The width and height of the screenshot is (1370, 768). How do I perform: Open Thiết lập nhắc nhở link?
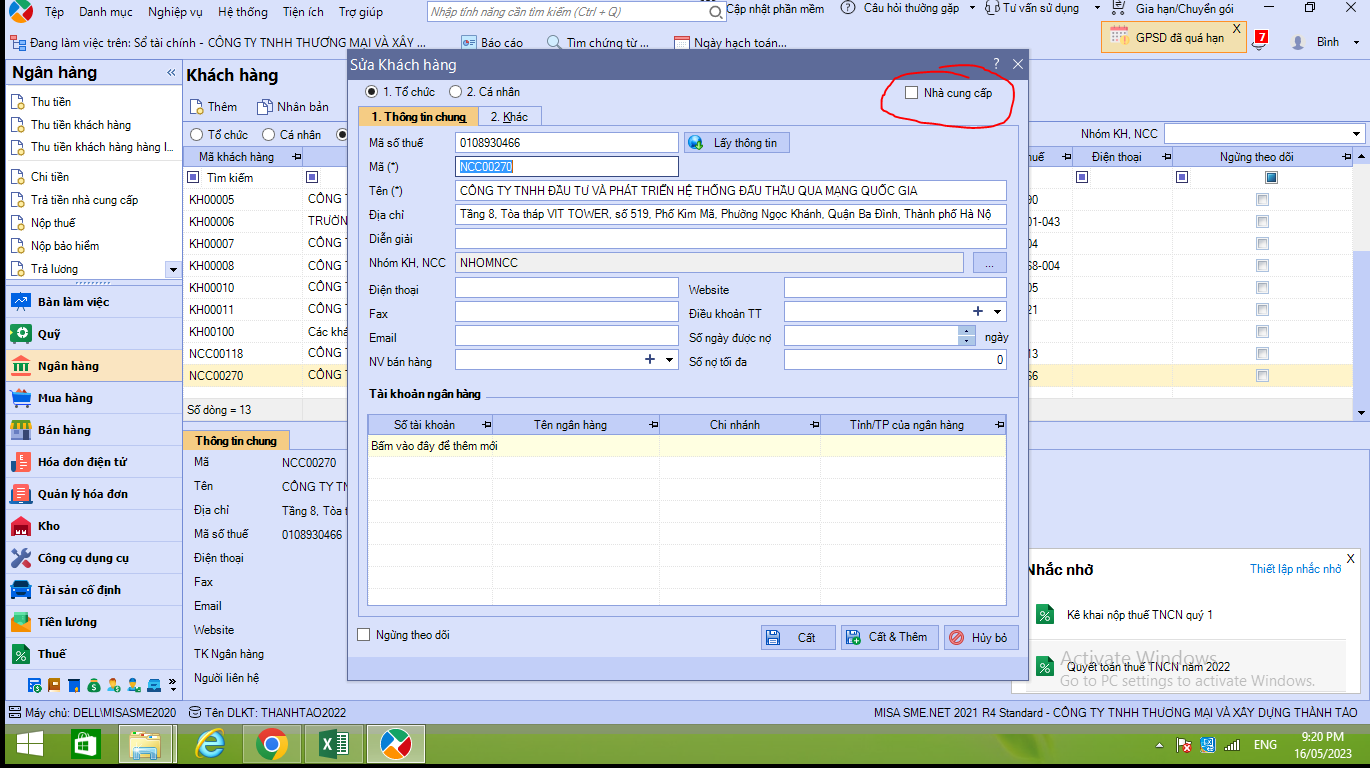1295,569
